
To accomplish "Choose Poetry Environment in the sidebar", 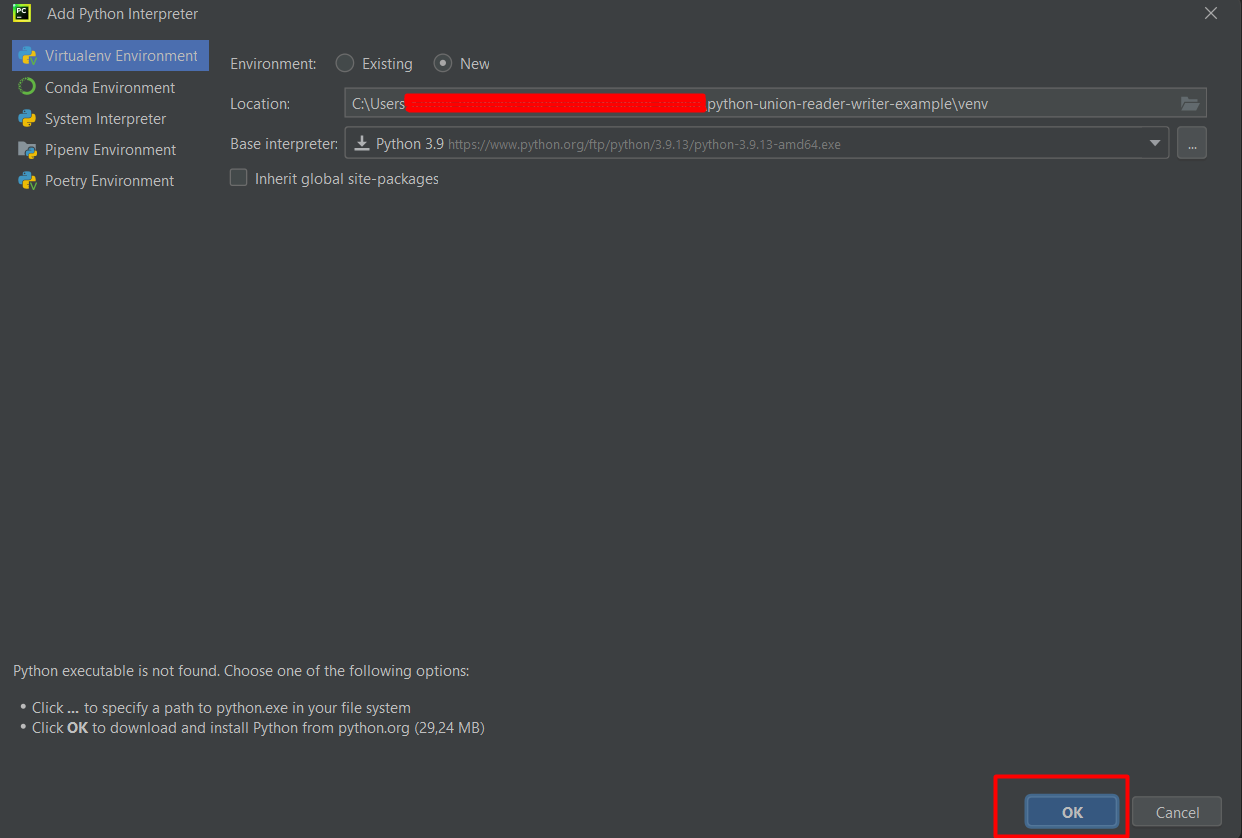I will (109, 181).
